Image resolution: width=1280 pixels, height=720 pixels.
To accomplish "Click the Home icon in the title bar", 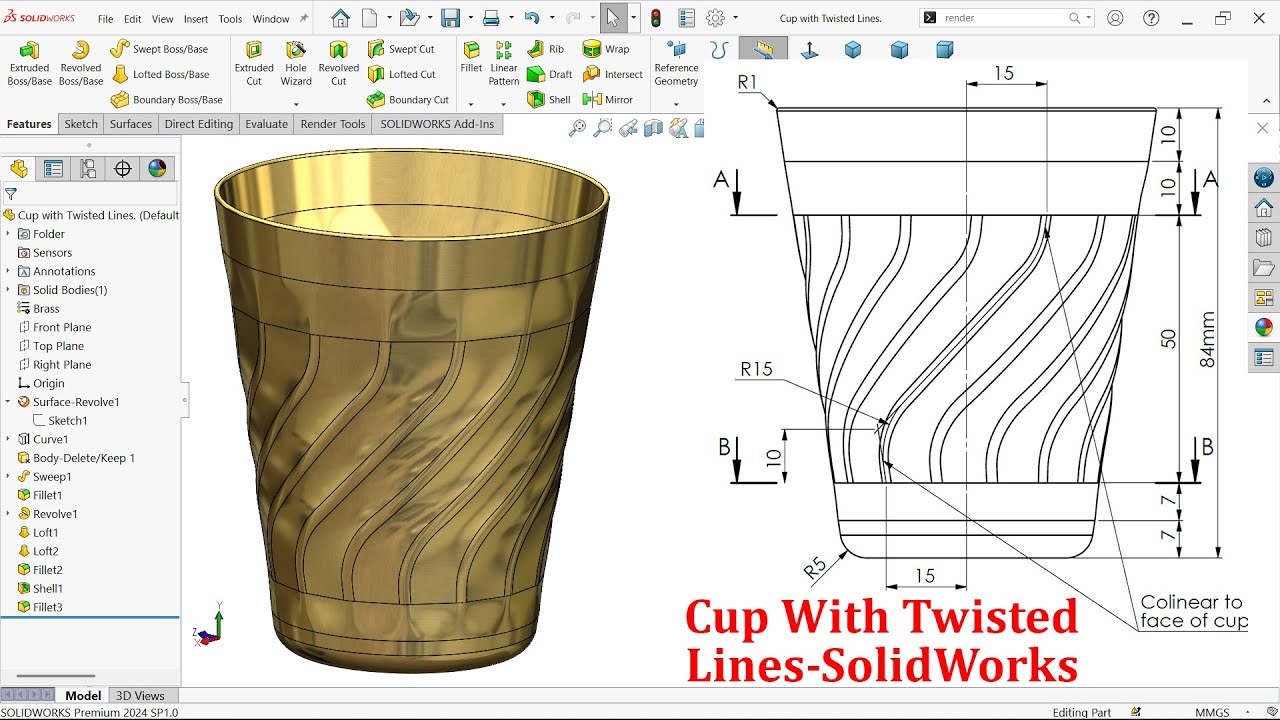I will click(x=340, y=18).
